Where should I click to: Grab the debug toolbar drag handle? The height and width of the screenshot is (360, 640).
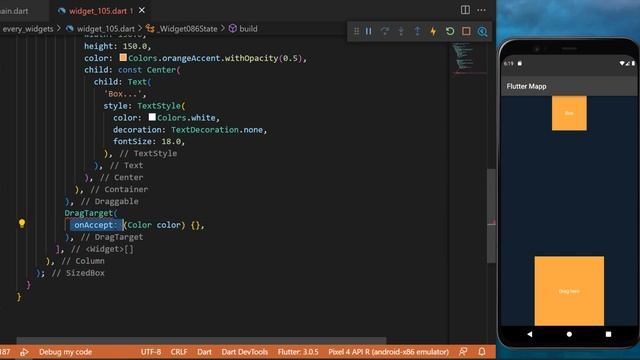coord(356,31)
